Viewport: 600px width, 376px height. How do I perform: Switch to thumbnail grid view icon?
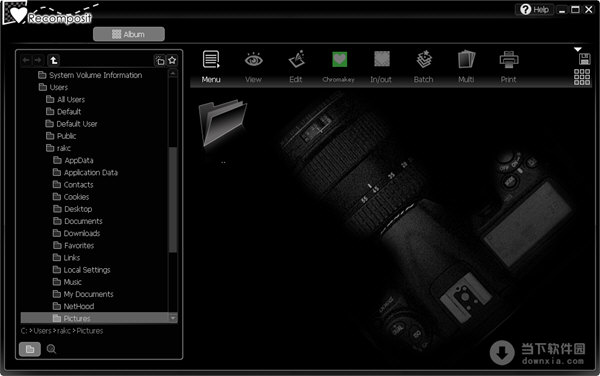coord(582,77)
